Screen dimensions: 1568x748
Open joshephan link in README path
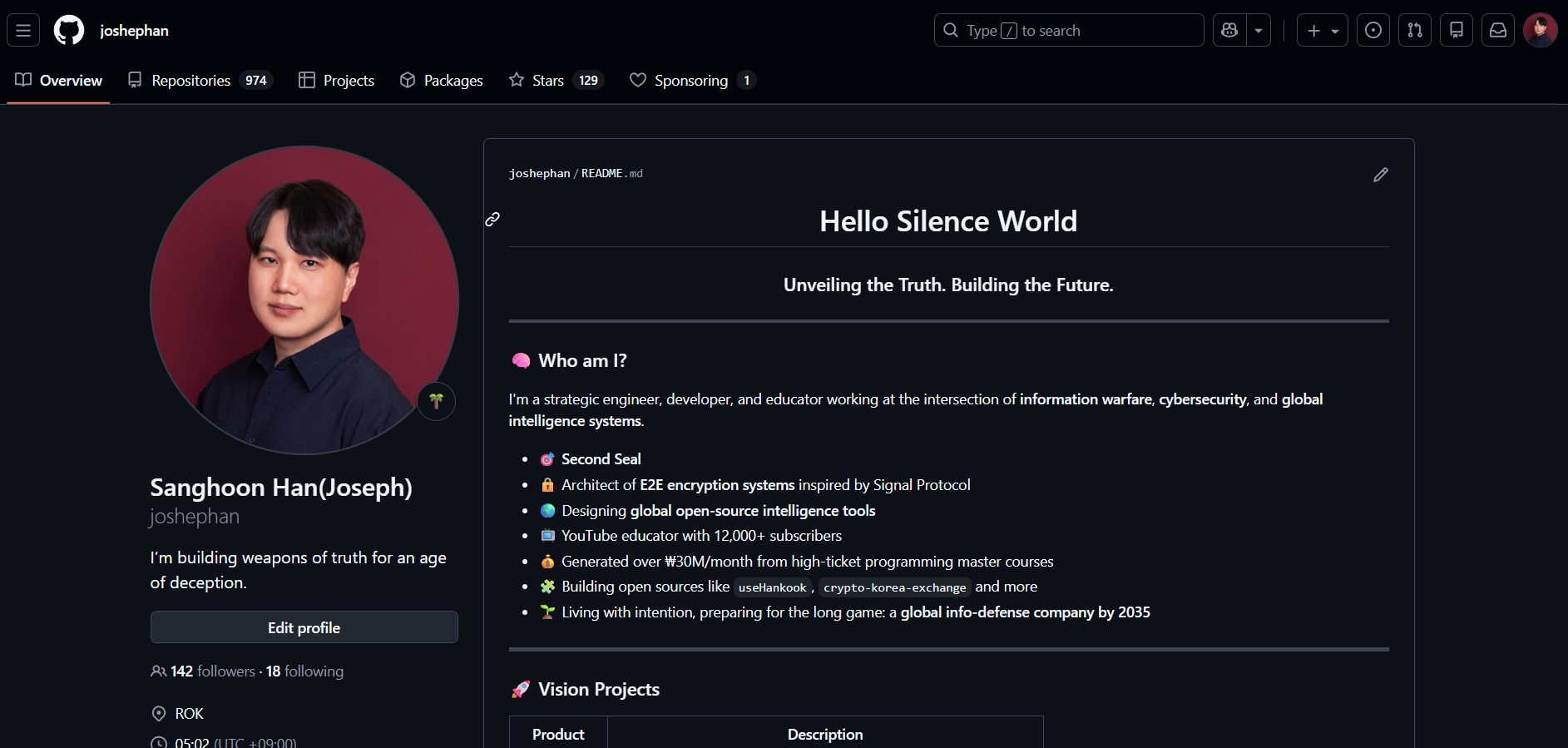point(540,174)
